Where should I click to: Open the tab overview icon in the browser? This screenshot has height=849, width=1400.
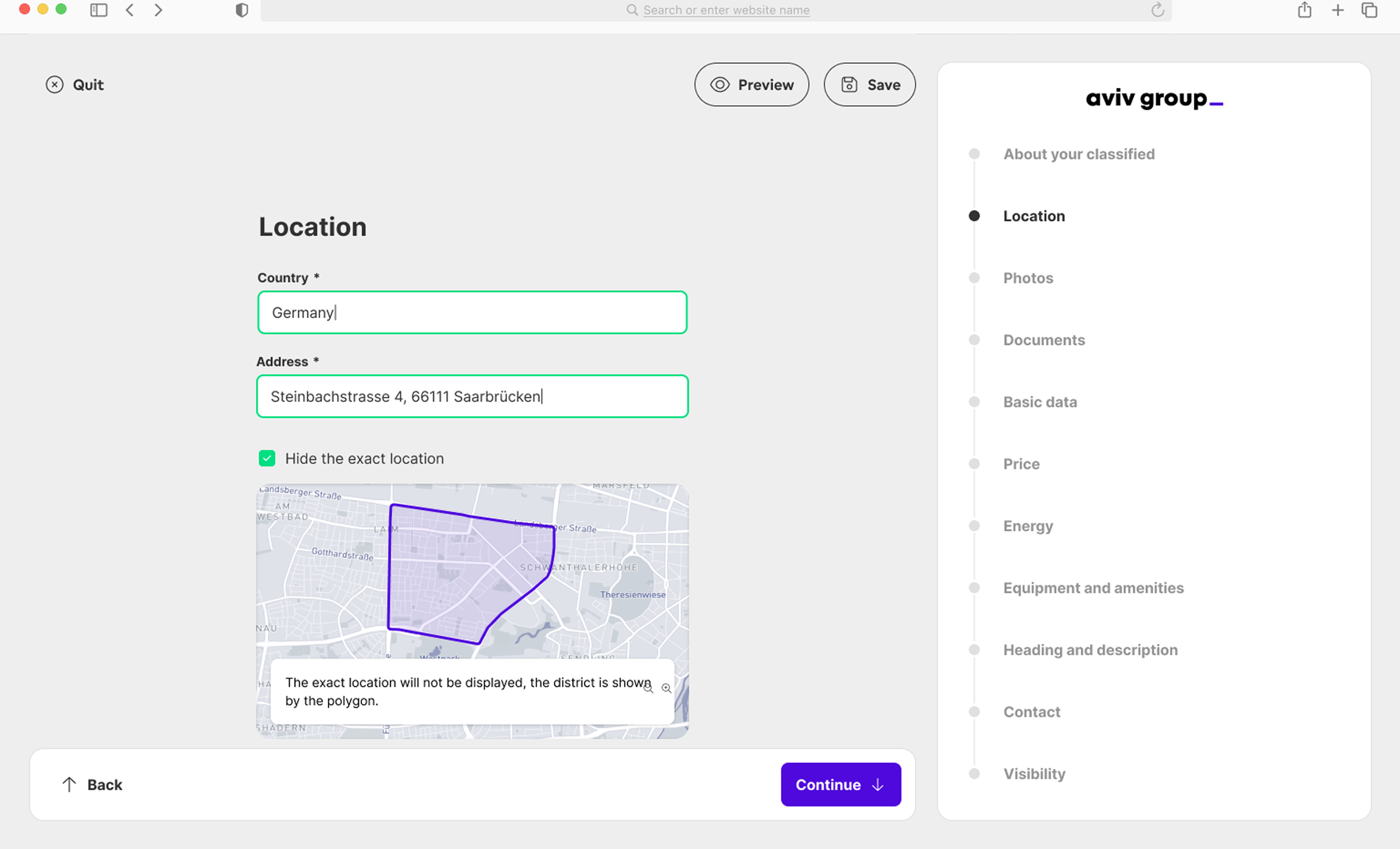(1368, 10)
